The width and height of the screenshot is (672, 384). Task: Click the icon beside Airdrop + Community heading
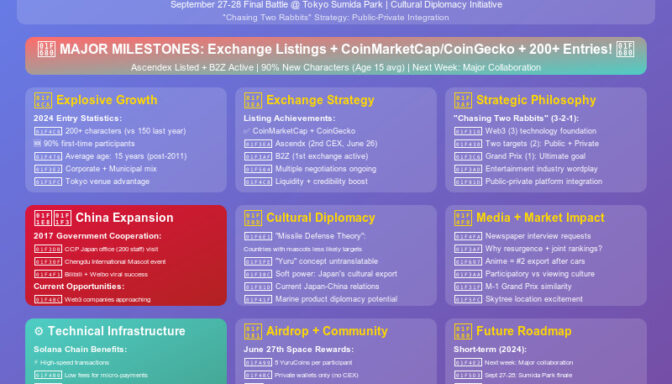253,332
